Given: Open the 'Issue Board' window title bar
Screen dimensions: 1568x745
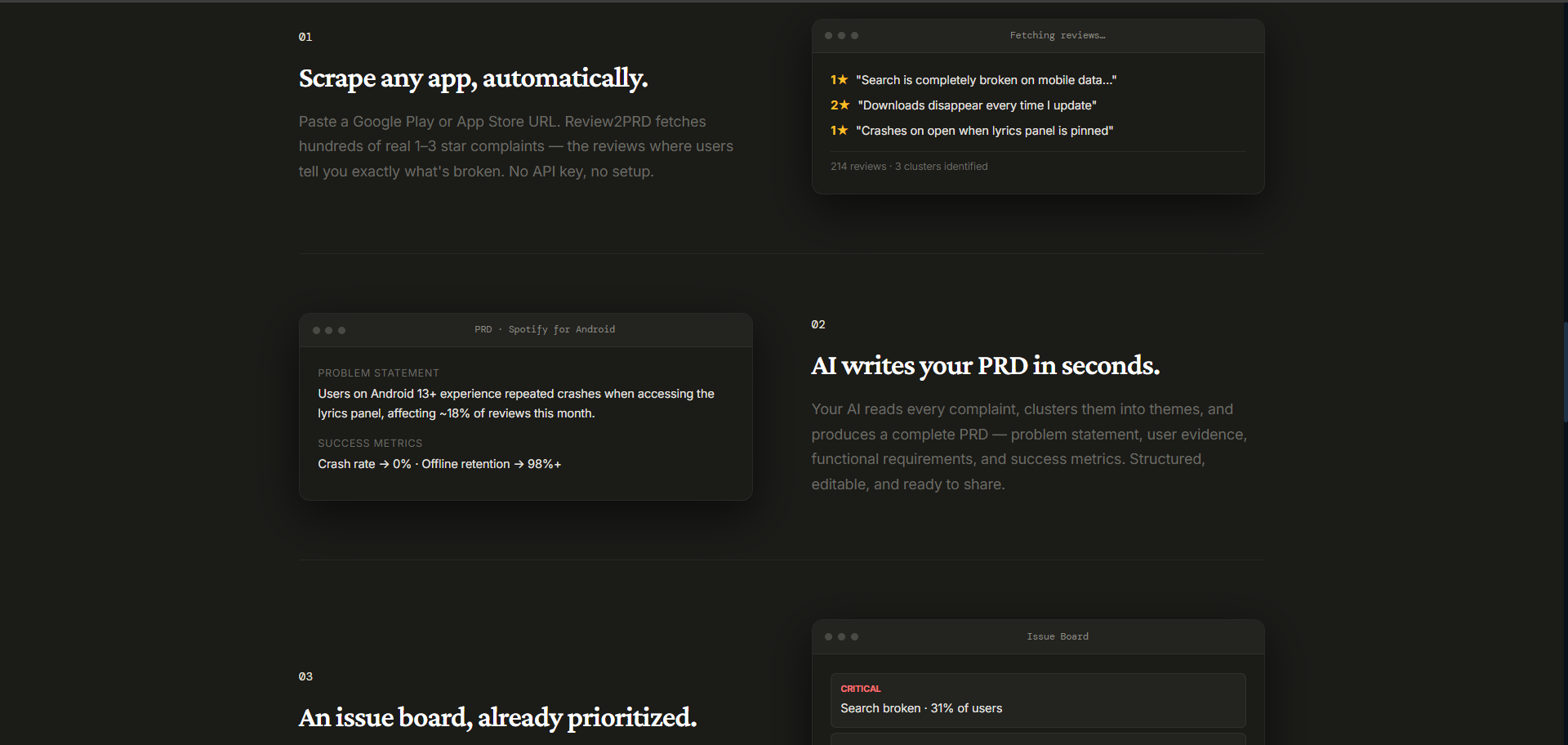Looking at the screenshot, I should [1058, 636].
